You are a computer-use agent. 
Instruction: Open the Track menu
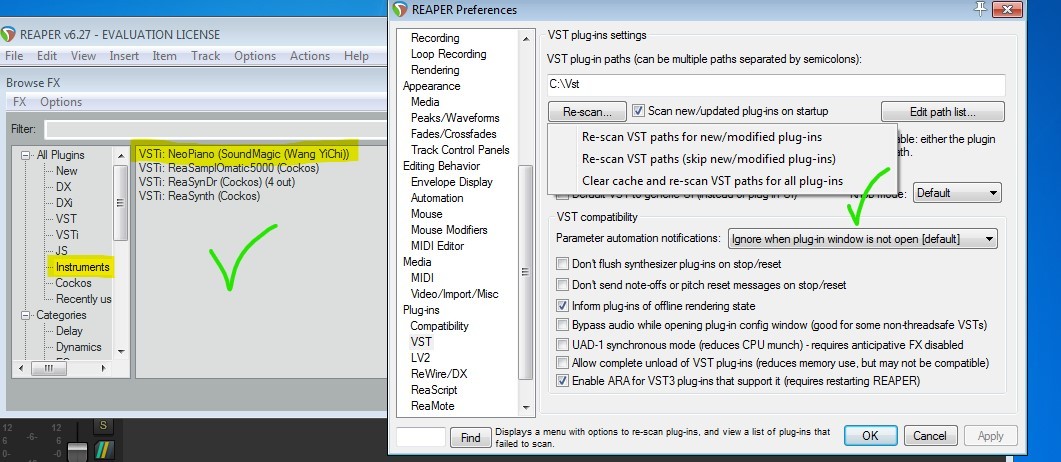point(206,56)
